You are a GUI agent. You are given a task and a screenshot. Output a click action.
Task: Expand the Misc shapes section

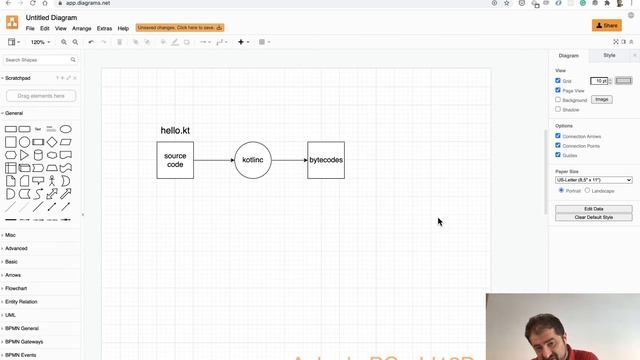coord(10,235)
